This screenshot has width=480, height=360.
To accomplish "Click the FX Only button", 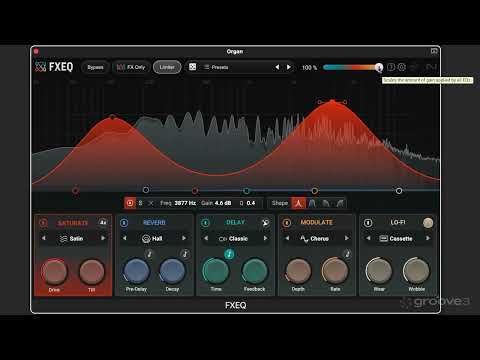I will click(x=131, y=67).
